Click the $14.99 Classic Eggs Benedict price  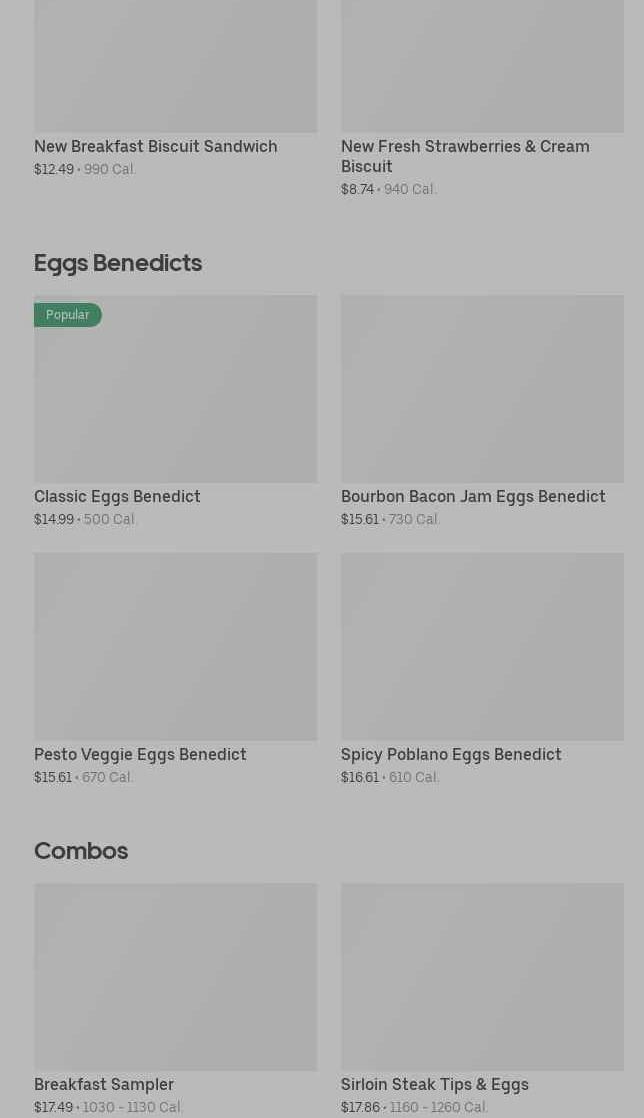pos(54,519)
